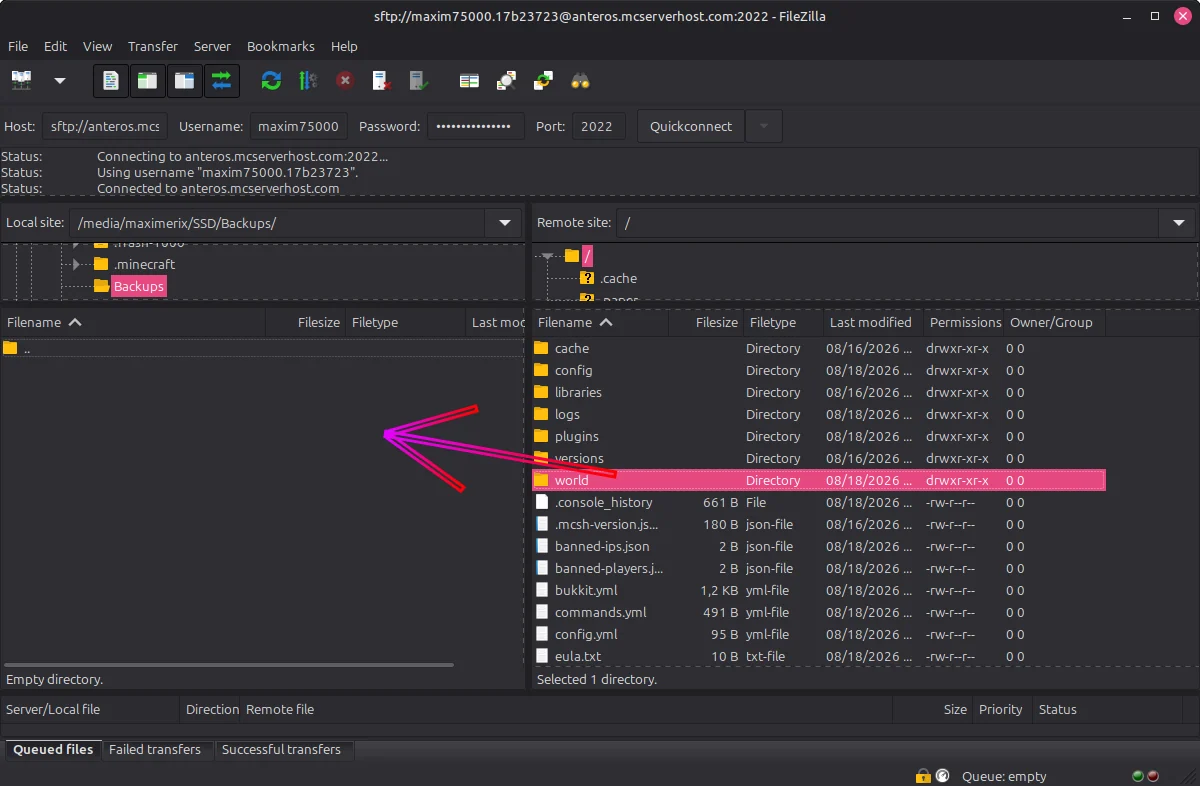Open directory listing filters dialog
This screenshot has height=786, width=1200.
pos(469,81)
